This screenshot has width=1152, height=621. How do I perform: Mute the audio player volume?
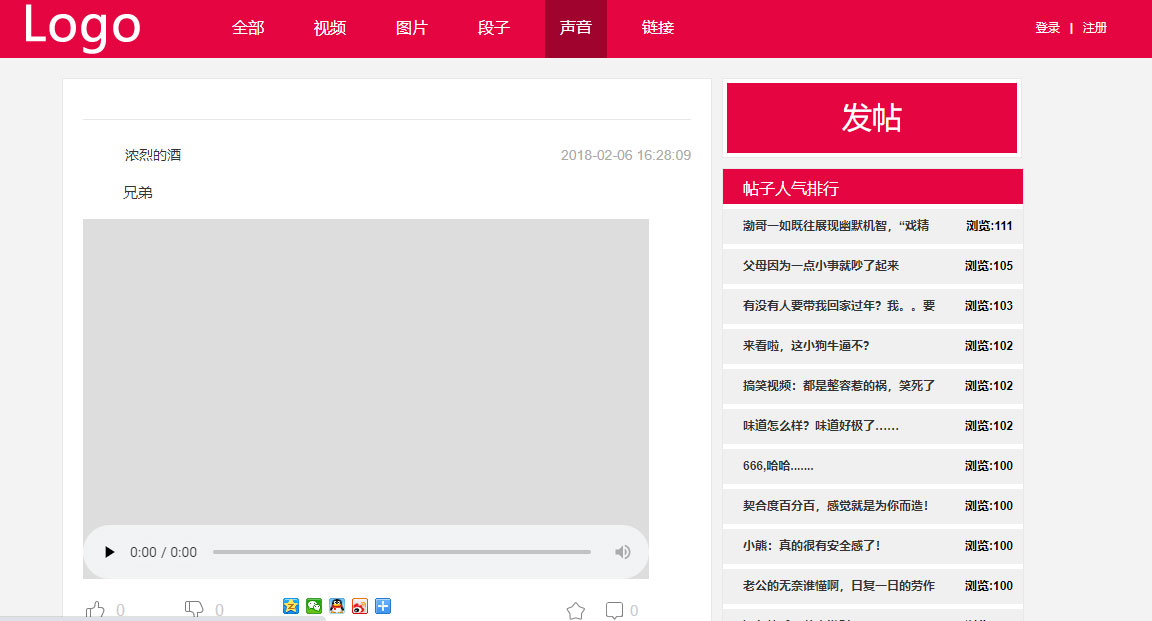622,552
